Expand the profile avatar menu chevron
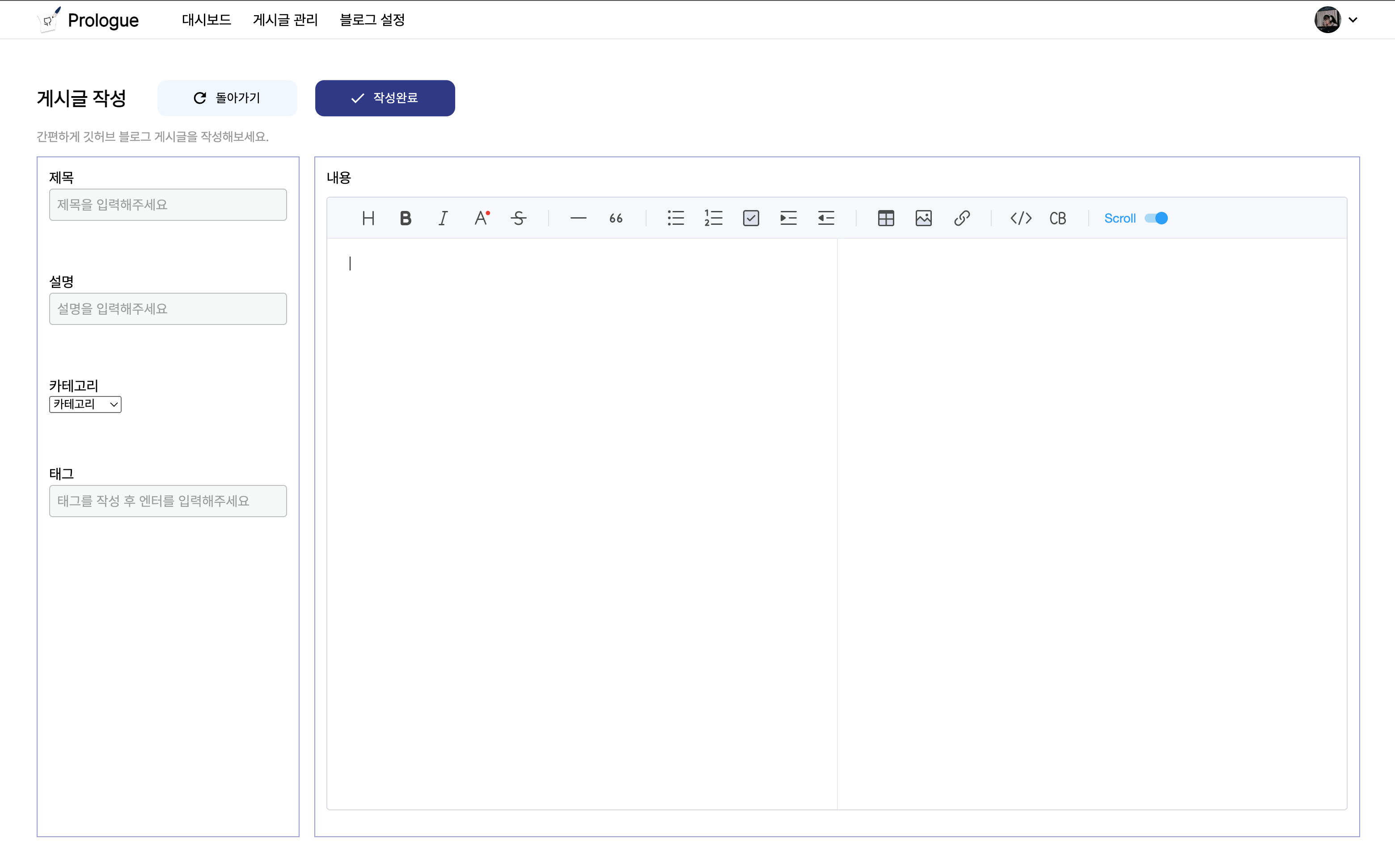1395x868 pixels. [x=1353, y=20]
